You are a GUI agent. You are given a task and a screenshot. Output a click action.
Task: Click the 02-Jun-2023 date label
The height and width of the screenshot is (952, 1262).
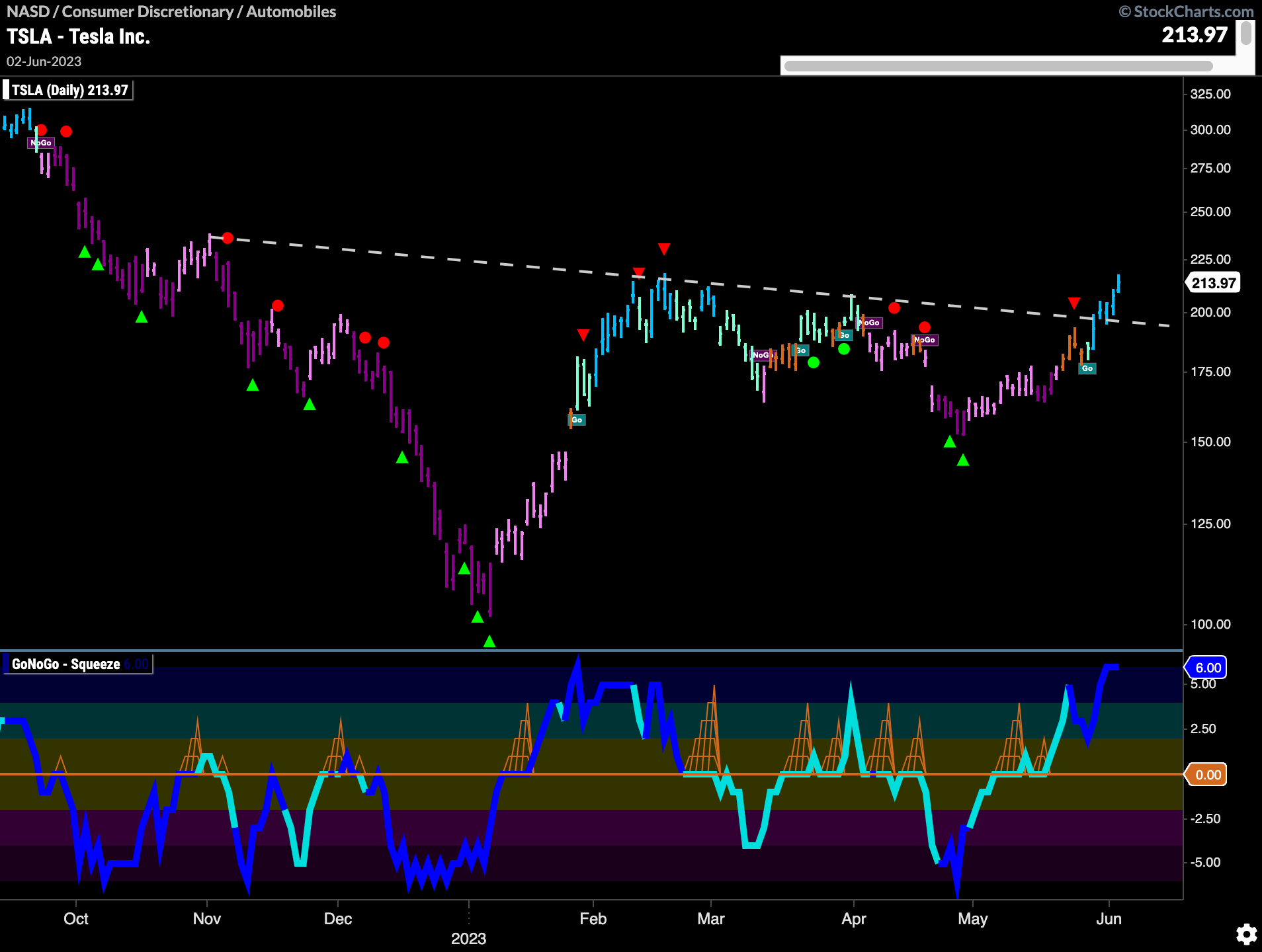[x=44, y=61]
